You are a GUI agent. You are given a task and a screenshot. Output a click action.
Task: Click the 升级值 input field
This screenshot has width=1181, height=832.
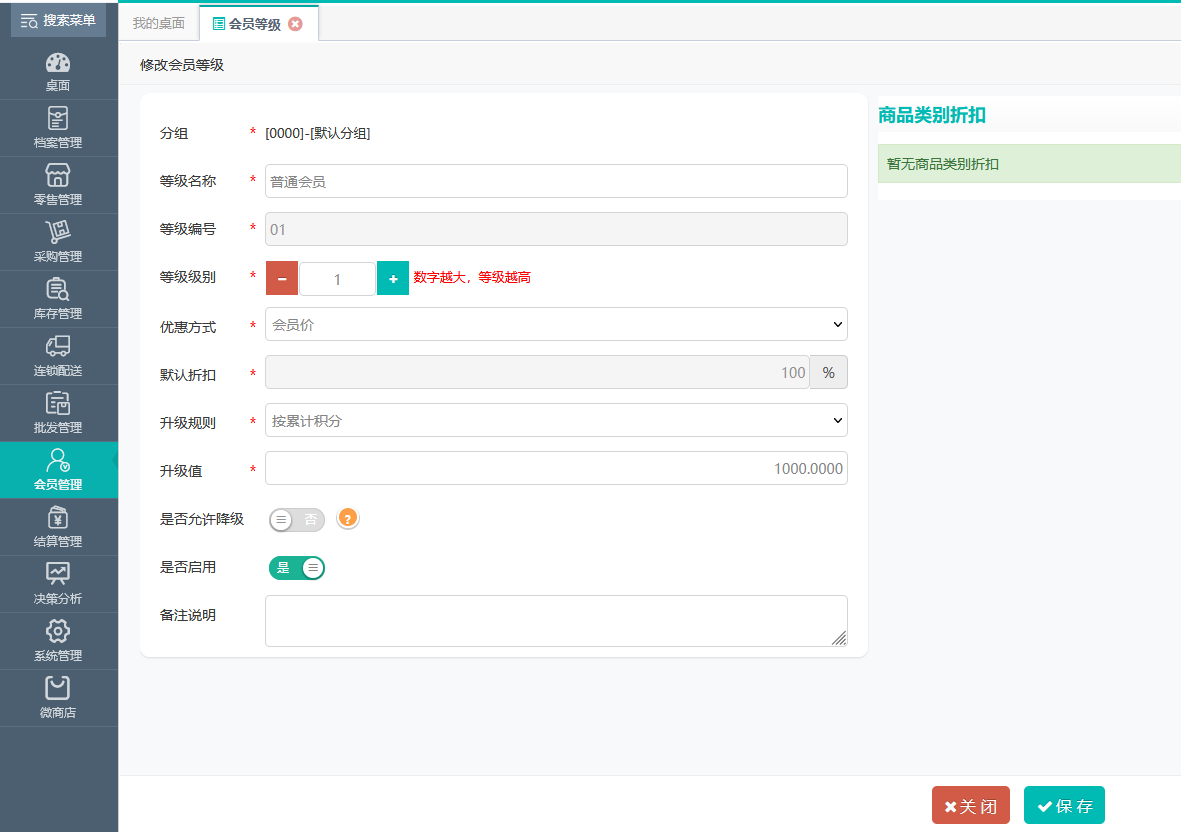(x=556, y=468)
